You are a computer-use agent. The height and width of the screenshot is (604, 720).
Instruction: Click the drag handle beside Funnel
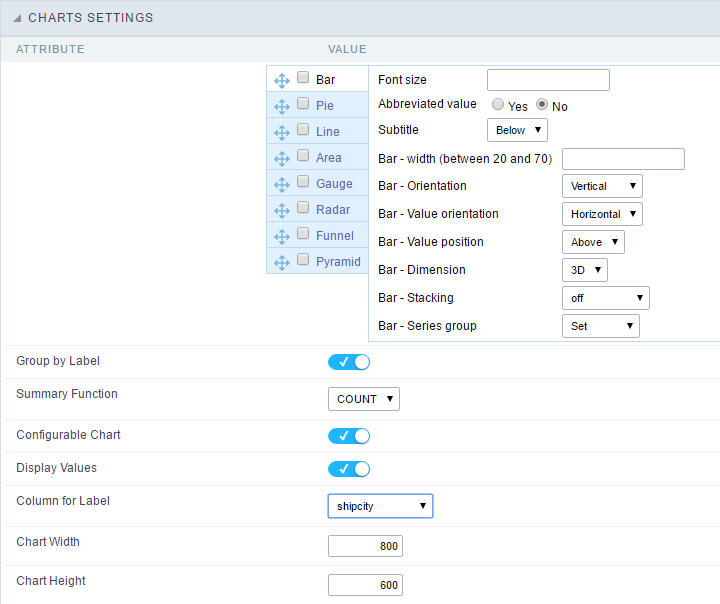pyautogui.click(x=282, y=236)
